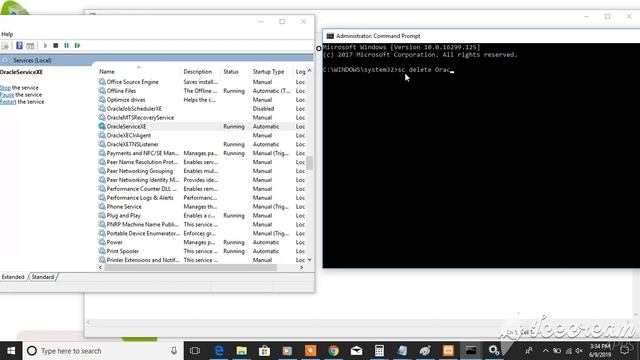
Task: Click the Start Service play toolbar icon
Action: point(45,45)
